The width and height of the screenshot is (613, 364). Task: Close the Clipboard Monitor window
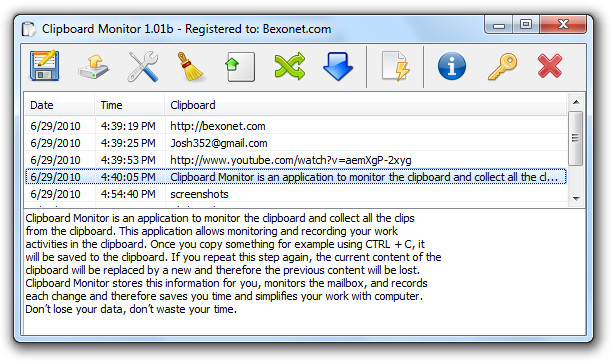pos(563,25)
